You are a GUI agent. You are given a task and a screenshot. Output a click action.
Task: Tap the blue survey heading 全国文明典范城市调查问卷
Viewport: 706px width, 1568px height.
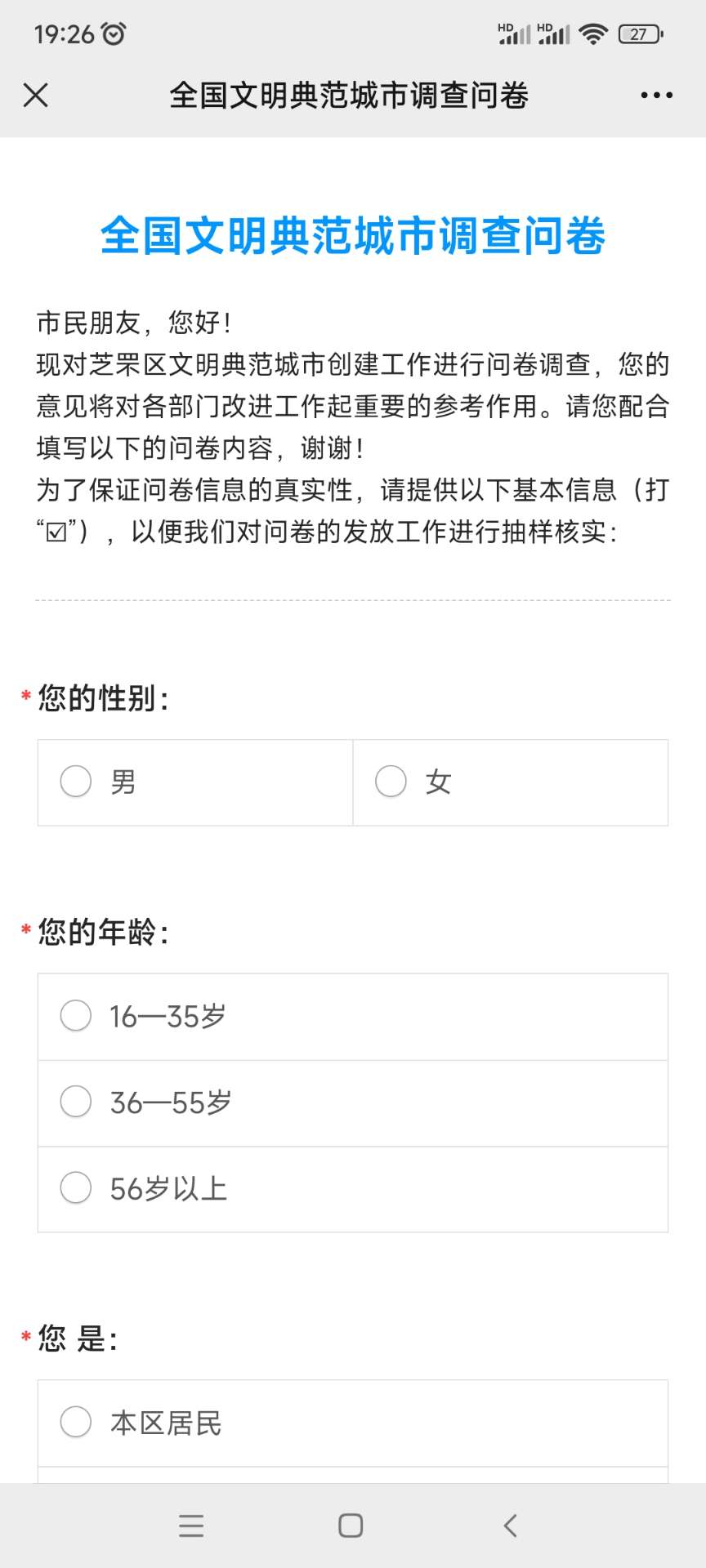click(353, 236)
